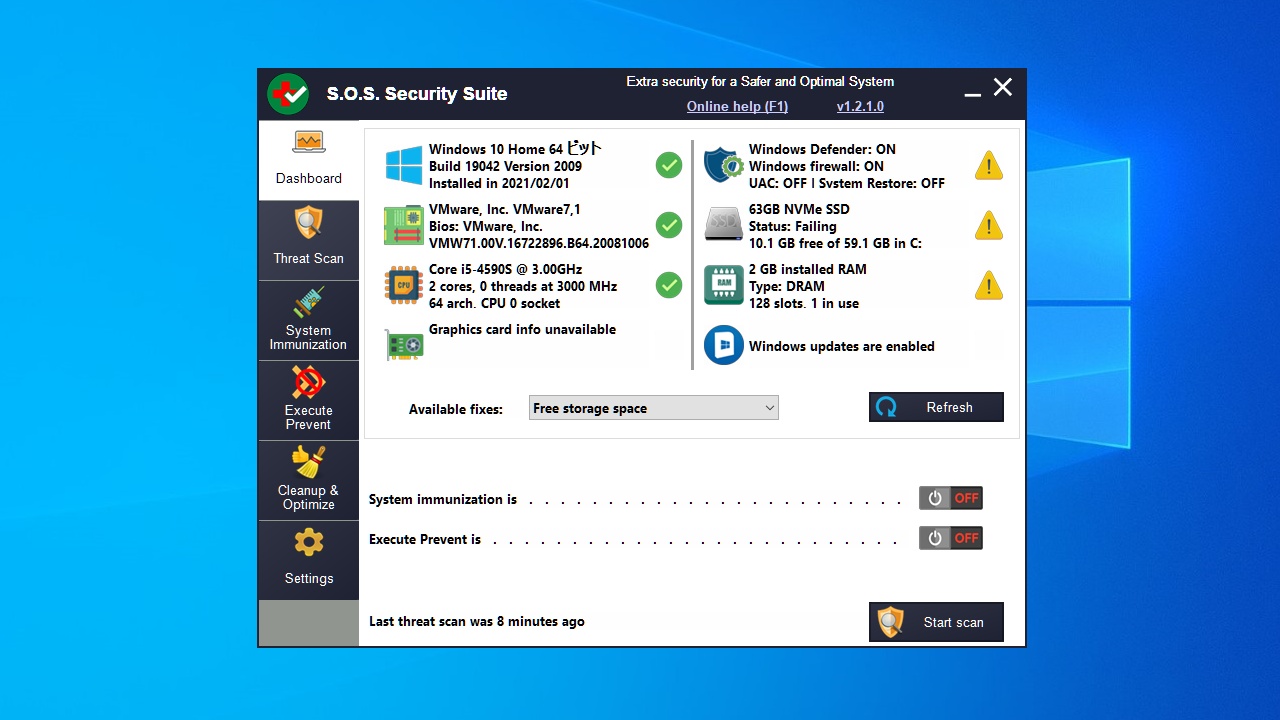
Task: Click the CPU chip icon beside Core i5-4590S
Action: 404,286
